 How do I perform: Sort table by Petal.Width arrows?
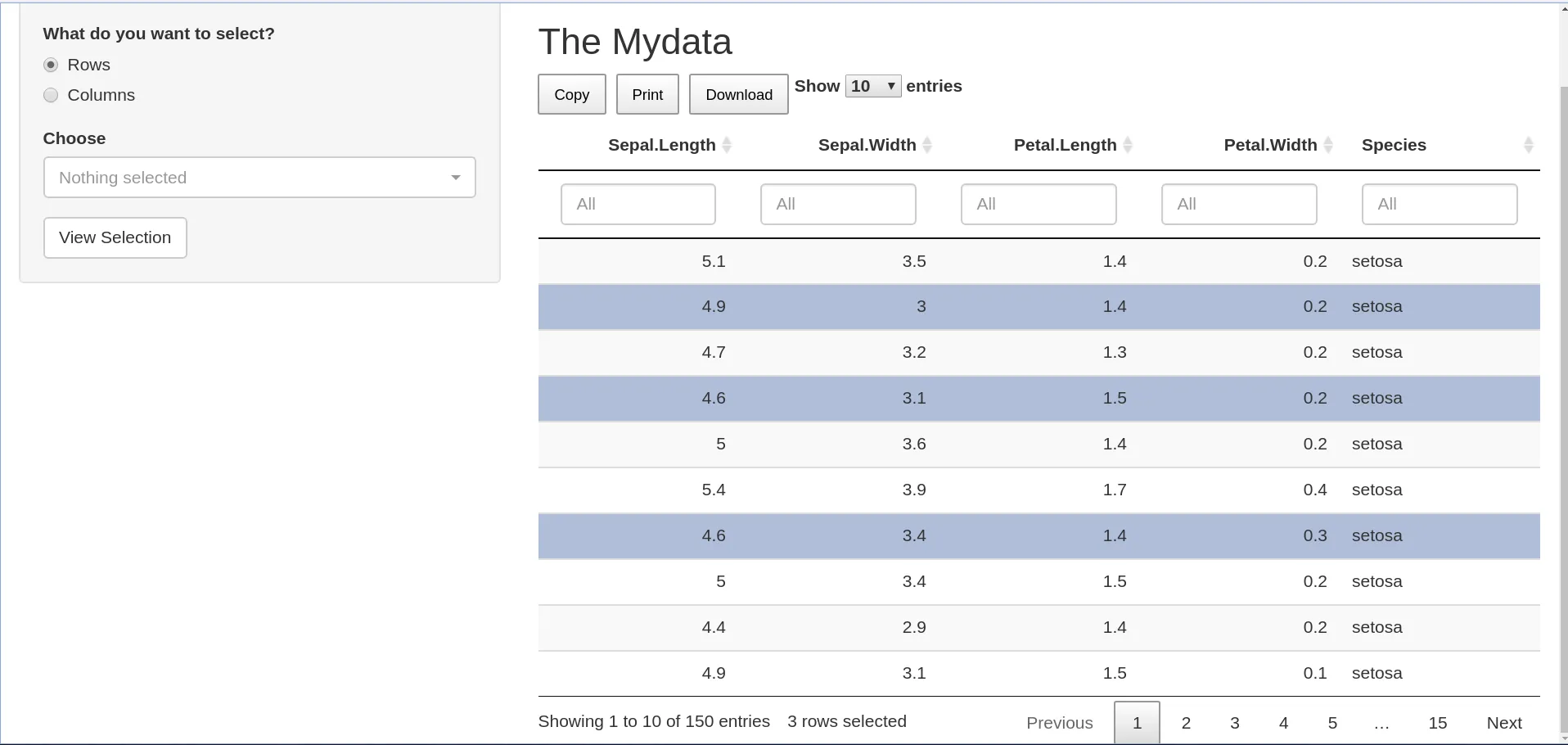(x=1328, y=146)
